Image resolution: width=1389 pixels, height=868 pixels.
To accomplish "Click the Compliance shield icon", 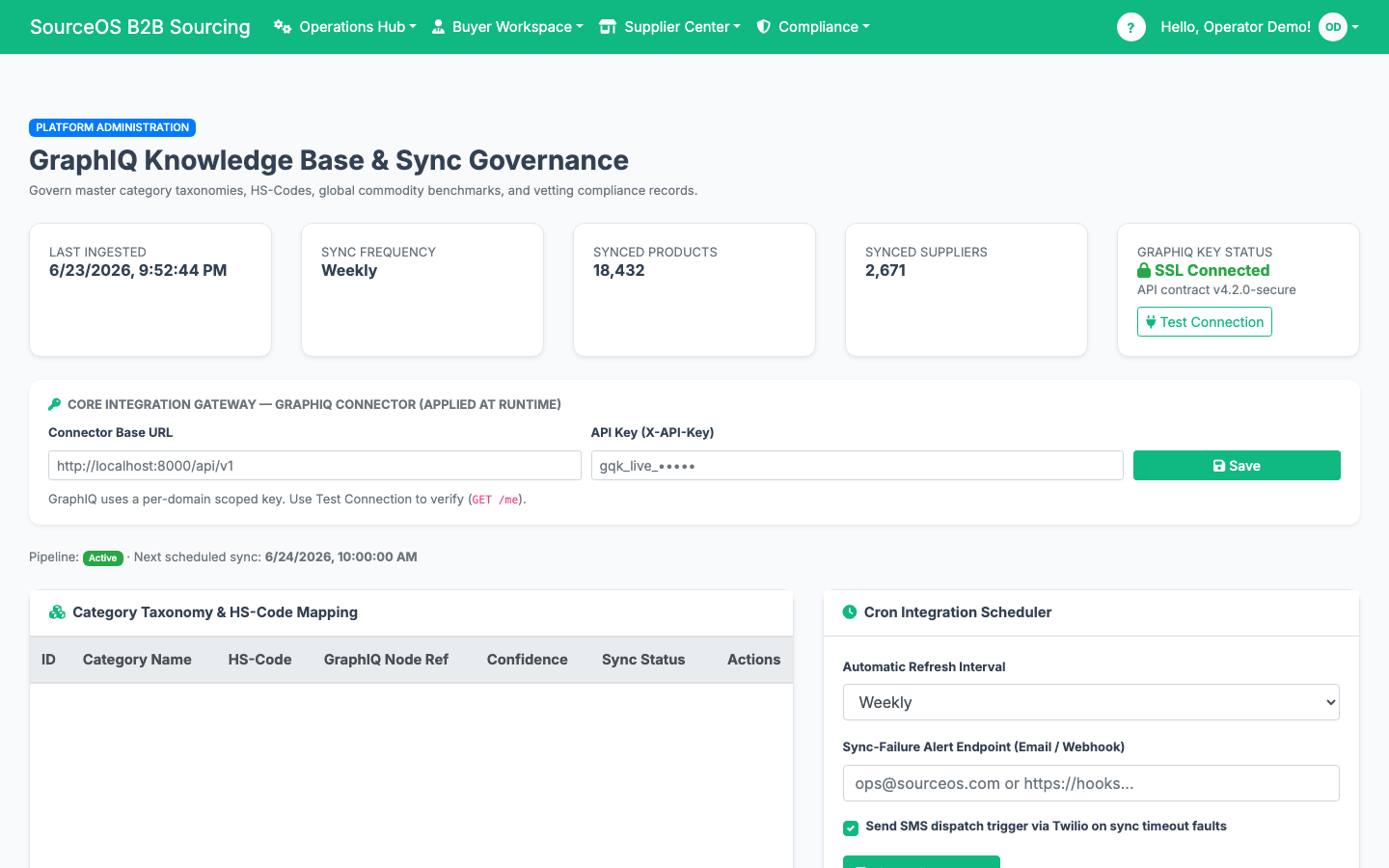I will click(763, 27).
